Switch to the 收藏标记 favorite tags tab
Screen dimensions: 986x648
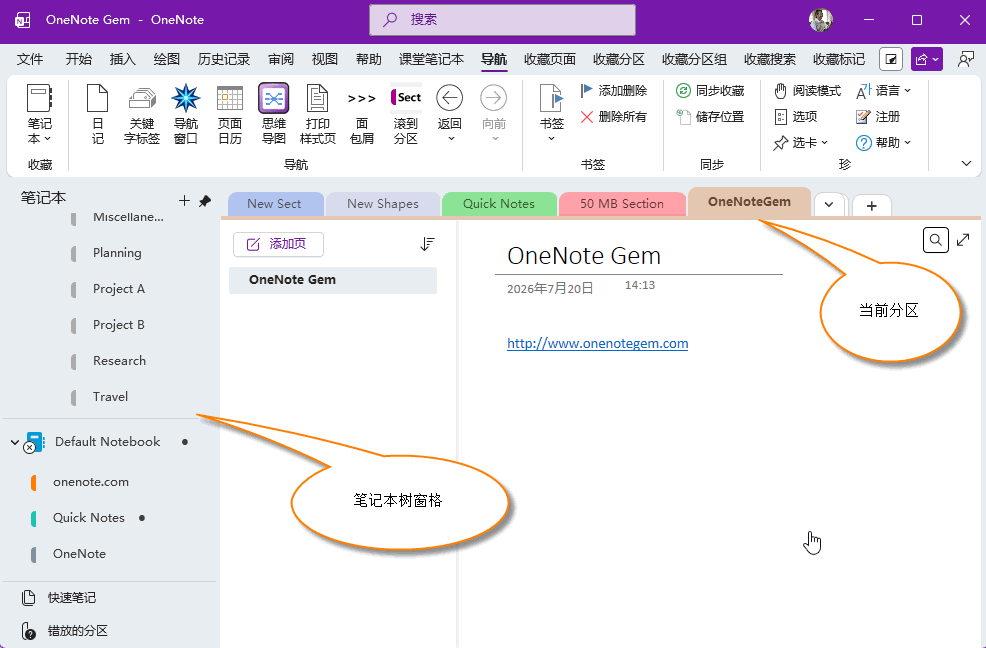pos(838,59)
